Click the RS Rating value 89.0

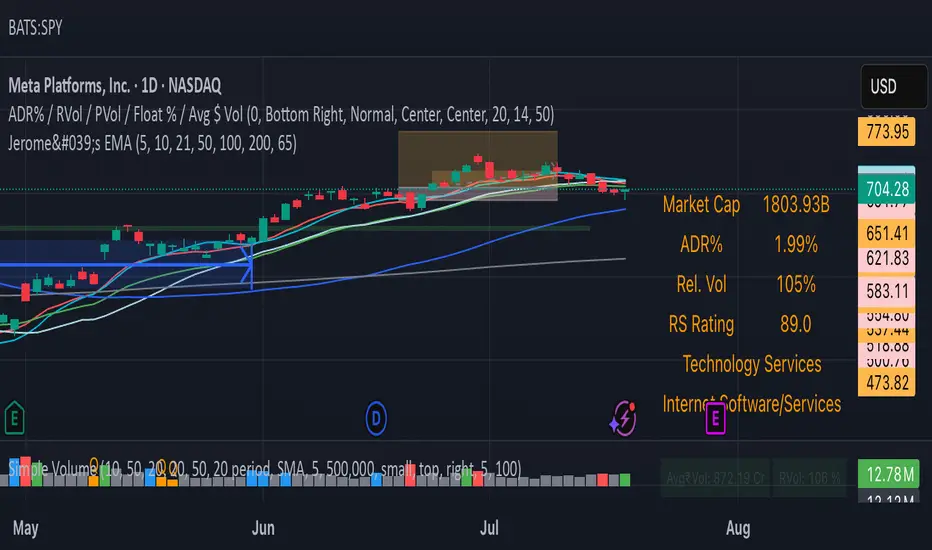tap(796, 324)
